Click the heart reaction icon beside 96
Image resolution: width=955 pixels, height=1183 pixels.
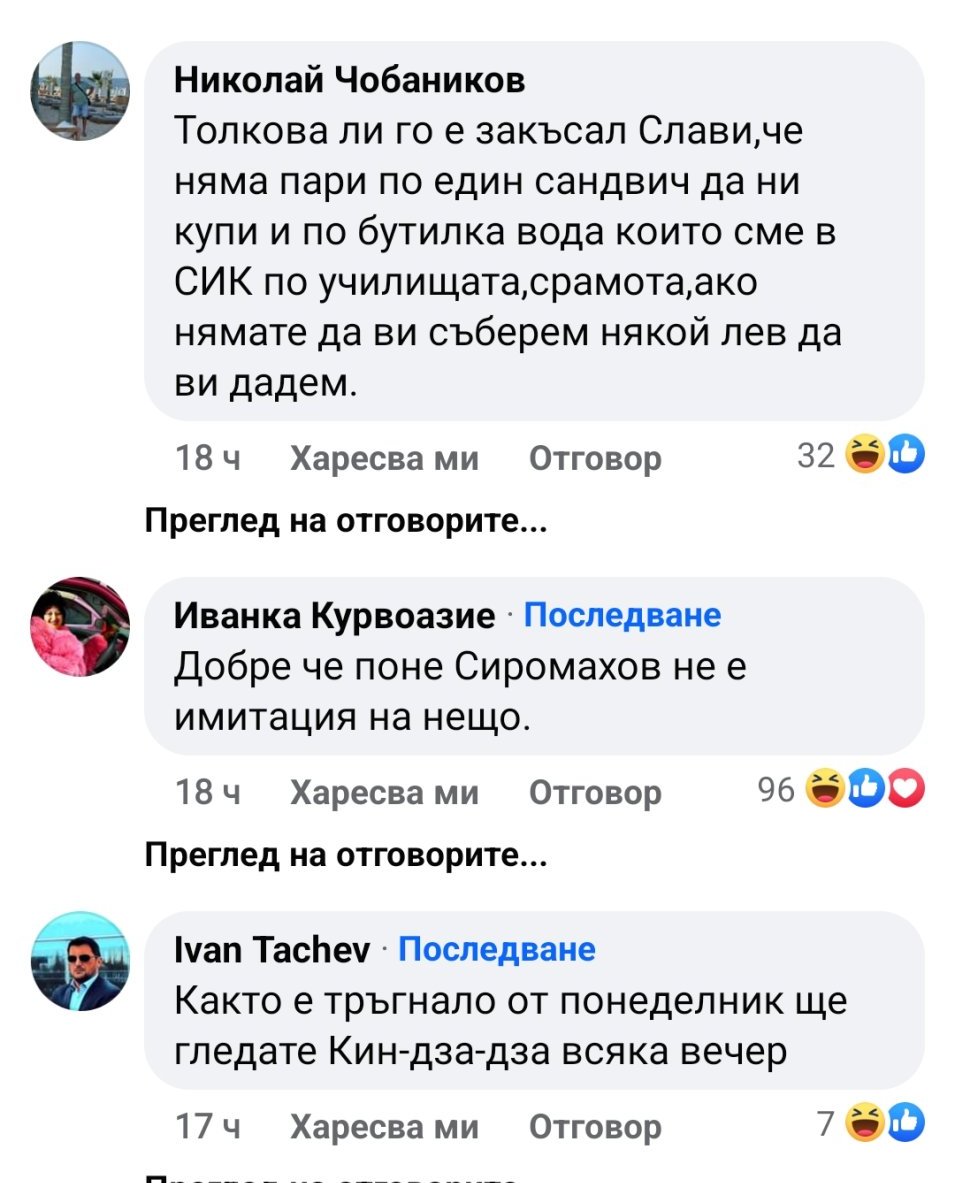click(x=906, y=791)
